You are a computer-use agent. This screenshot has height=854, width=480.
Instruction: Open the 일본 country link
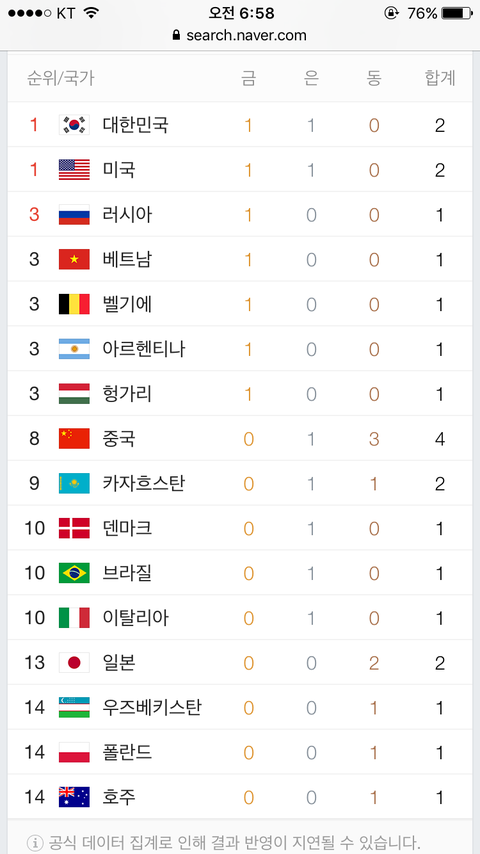(x=119, y=663)
